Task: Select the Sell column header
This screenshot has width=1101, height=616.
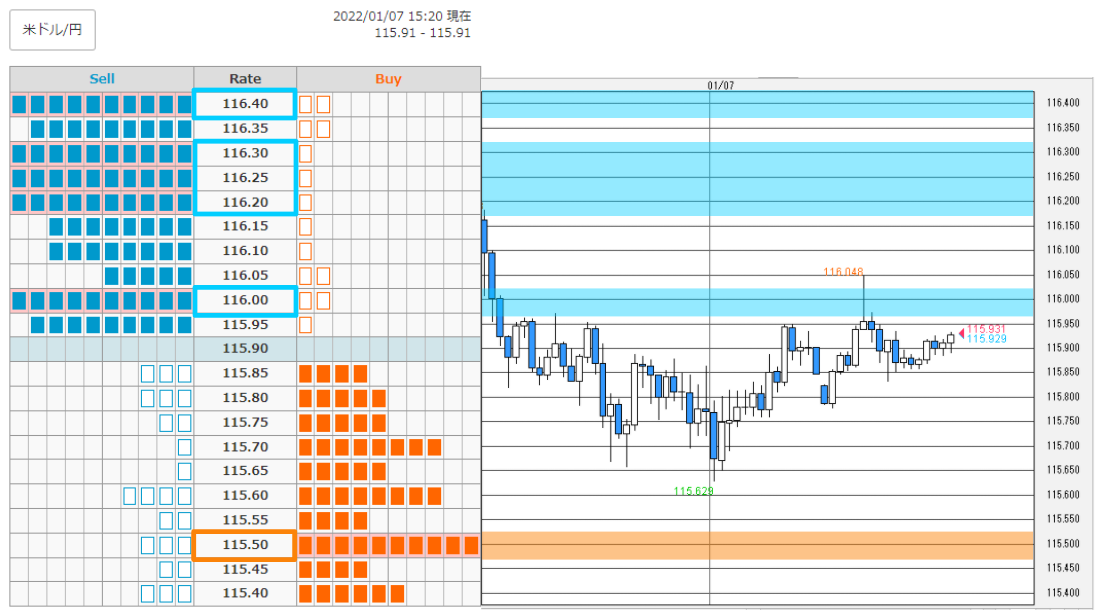Action: point(102,79)
